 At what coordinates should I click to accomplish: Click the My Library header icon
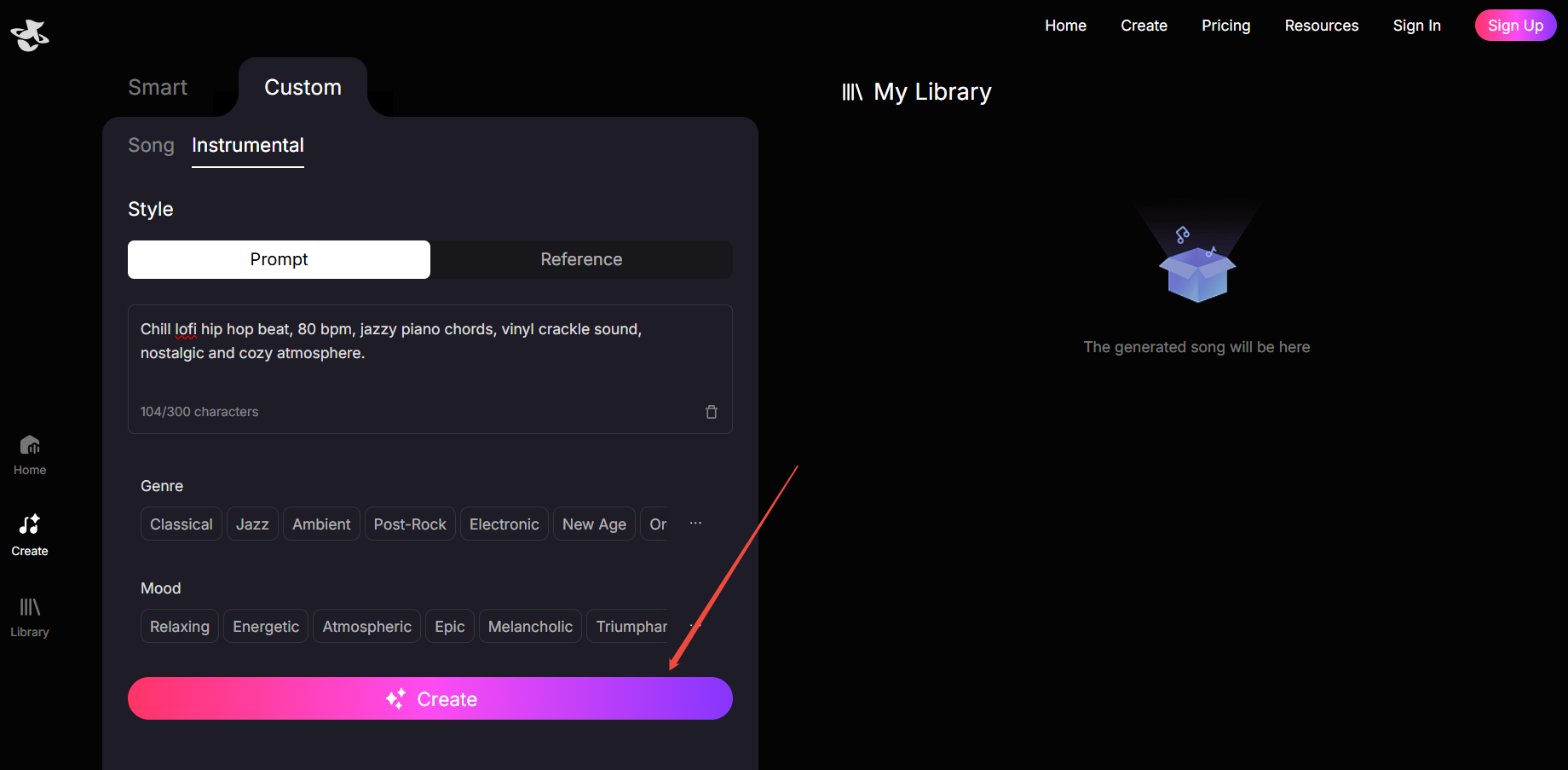point(852,92)
